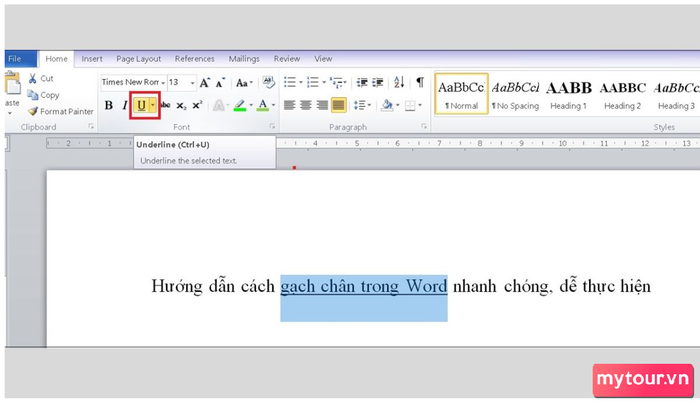Toggle underline with the U button

tap(141, 105)
